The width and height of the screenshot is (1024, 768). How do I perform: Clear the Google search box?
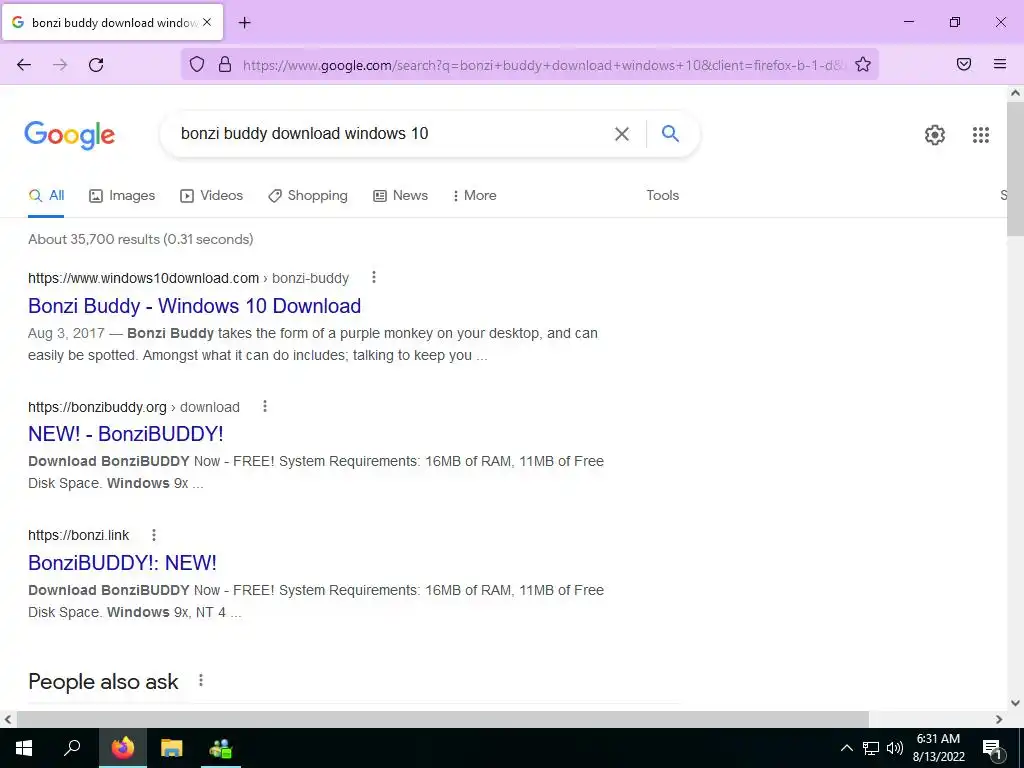[622, 134]
